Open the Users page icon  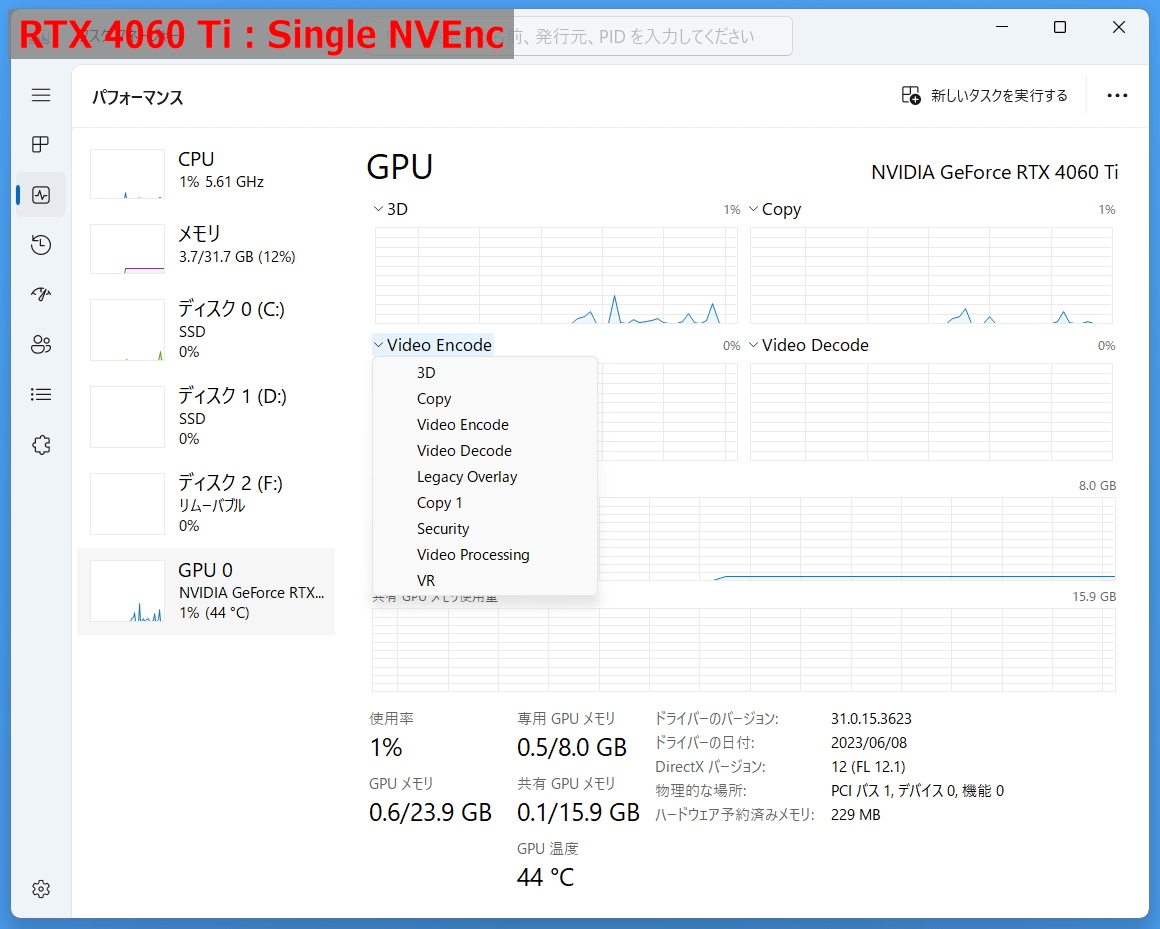coord(41,345)
